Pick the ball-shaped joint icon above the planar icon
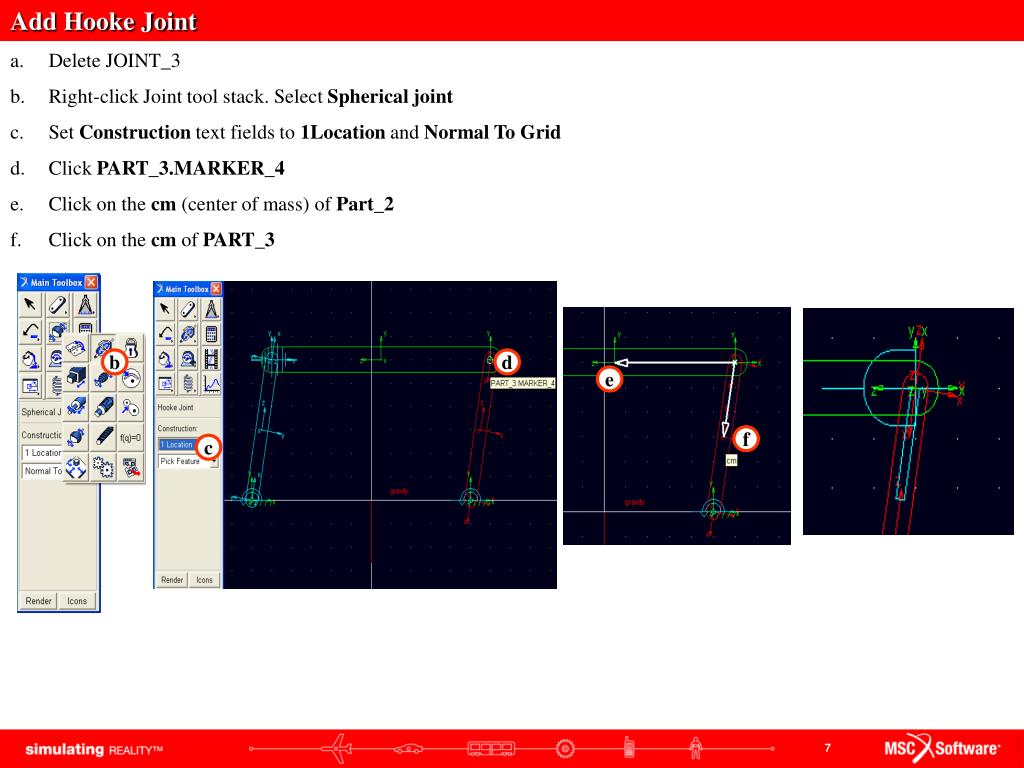This screenshot has width=1024, height=768. tap(76, 438)
